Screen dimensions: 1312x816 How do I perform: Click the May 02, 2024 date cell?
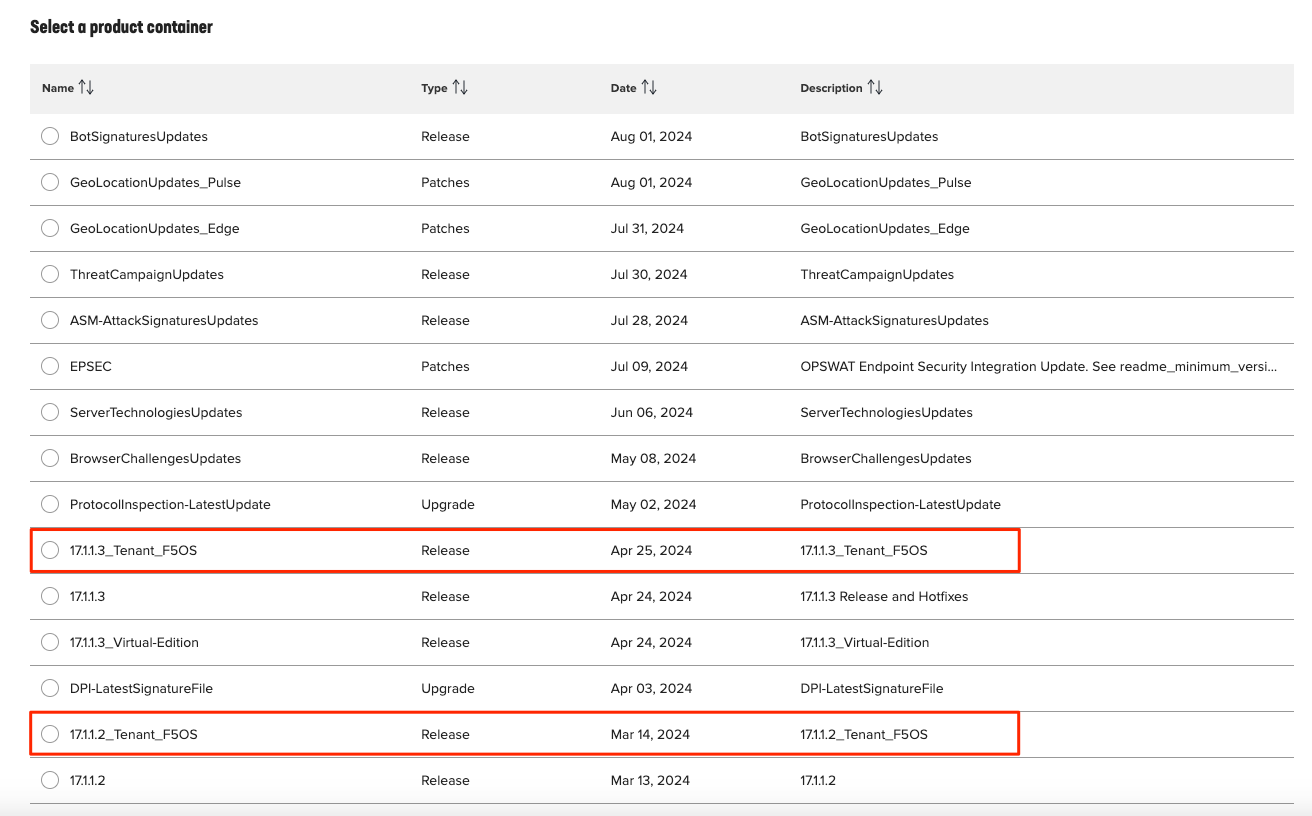(653, 504)
